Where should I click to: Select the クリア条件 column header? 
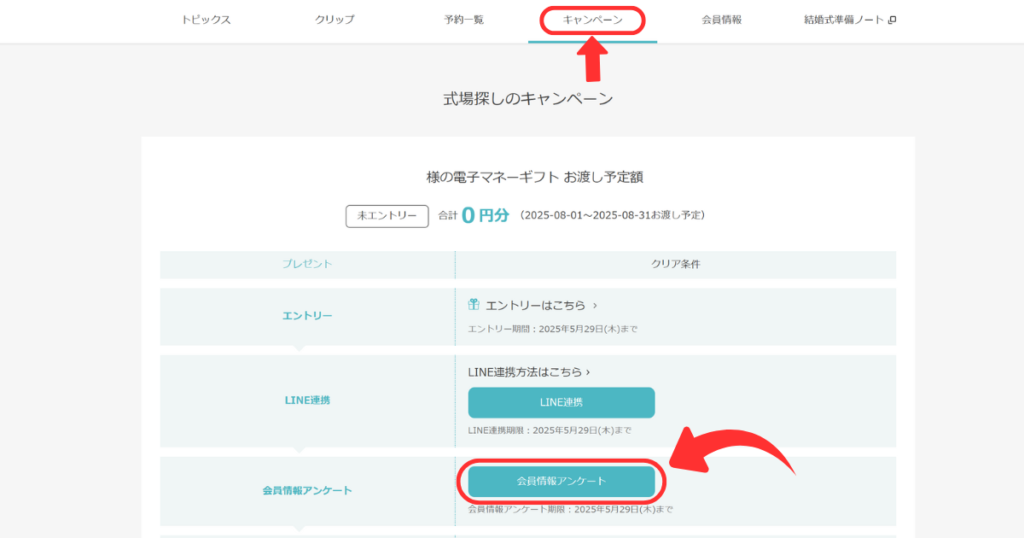tap(675, 264)
